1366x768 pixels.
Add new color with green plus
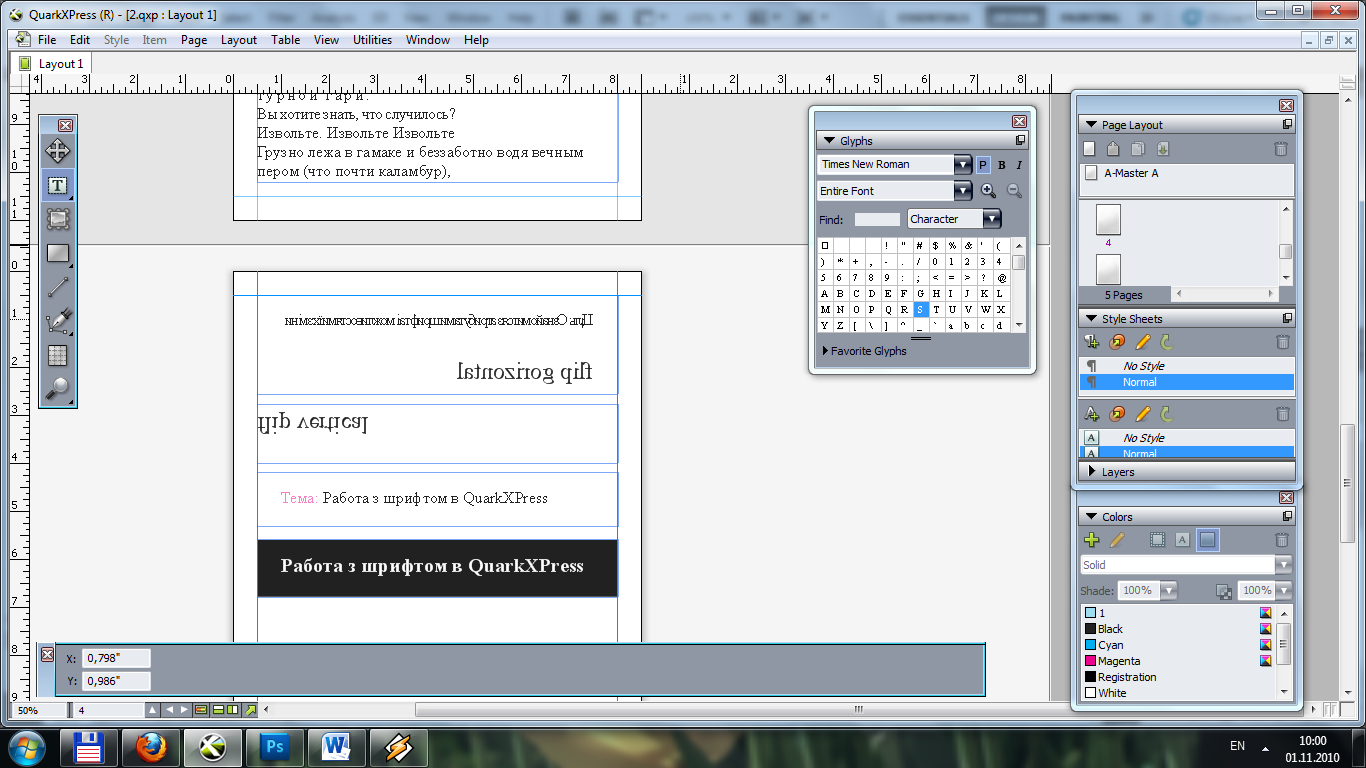pos(1092,540)
